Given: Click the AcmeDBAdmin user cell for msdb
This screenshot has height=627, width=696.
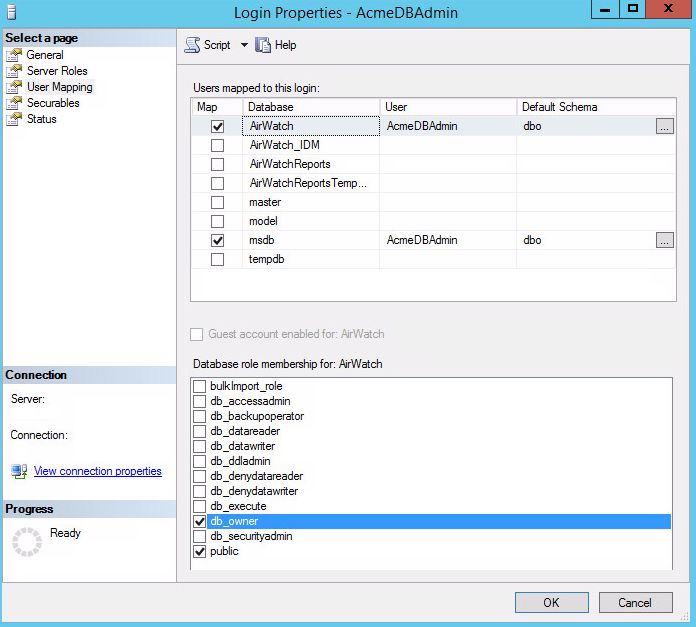Looking at the screenshot, I should 448,240.
